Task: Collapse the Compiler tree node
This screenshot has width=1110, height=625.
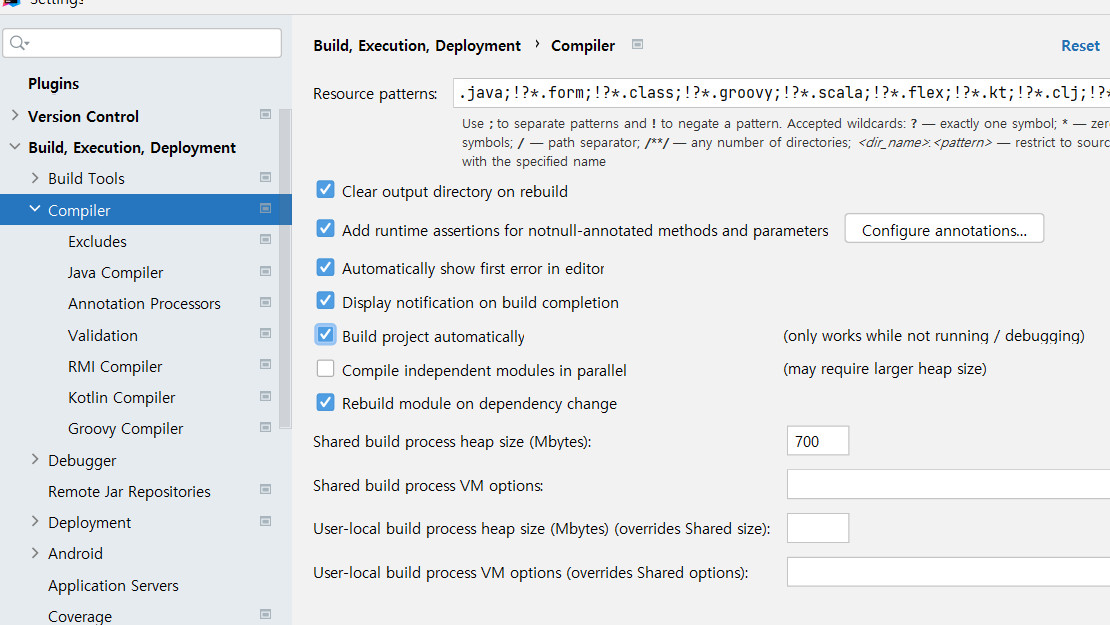Action: (35, 209)
